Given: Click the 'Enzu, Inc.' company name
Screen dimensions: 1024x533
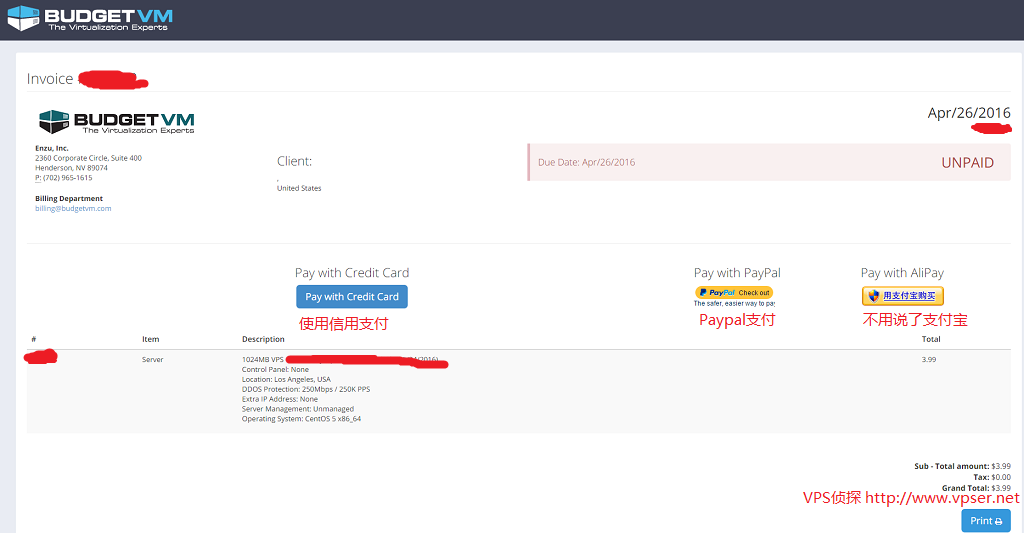Looking at the screenshot, I should tap(52, 148).
